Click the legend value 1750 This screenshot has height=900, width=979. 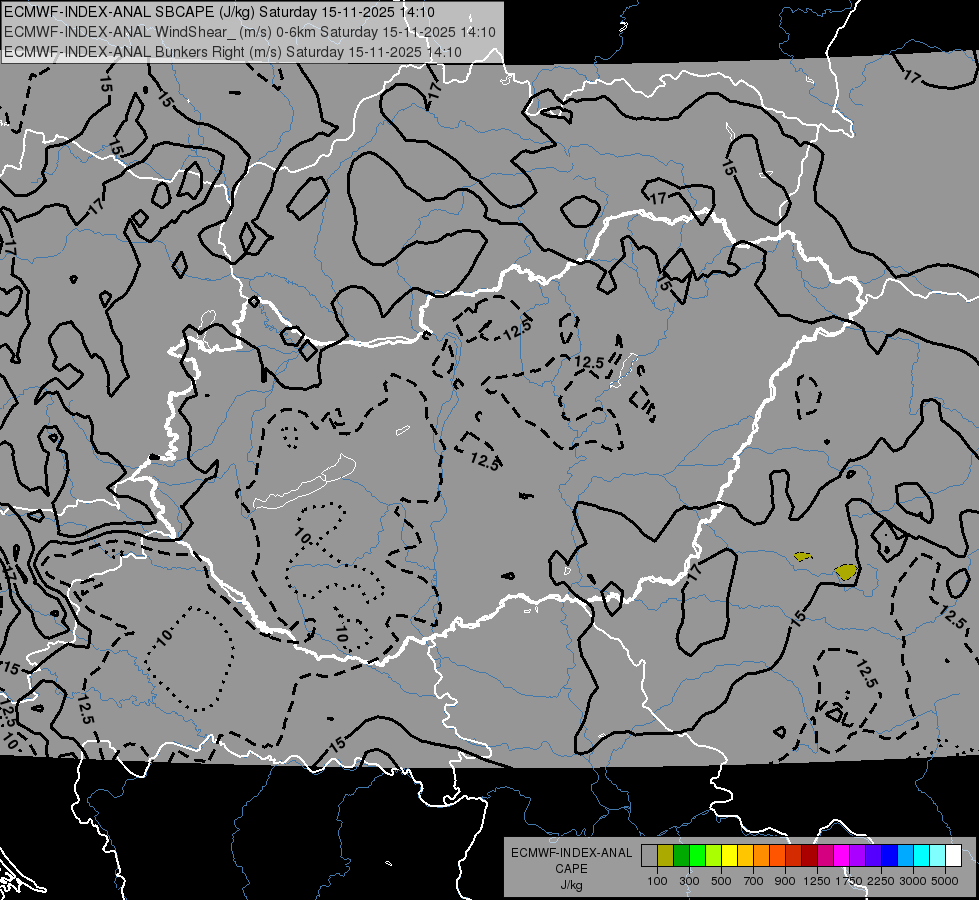[x=849, y=881]
